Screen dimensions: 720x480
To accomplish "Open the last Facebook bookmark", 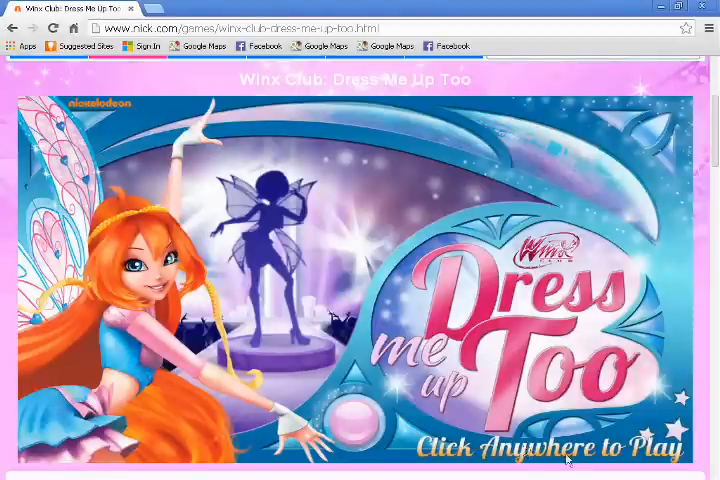I will click(x=447, y=46).
